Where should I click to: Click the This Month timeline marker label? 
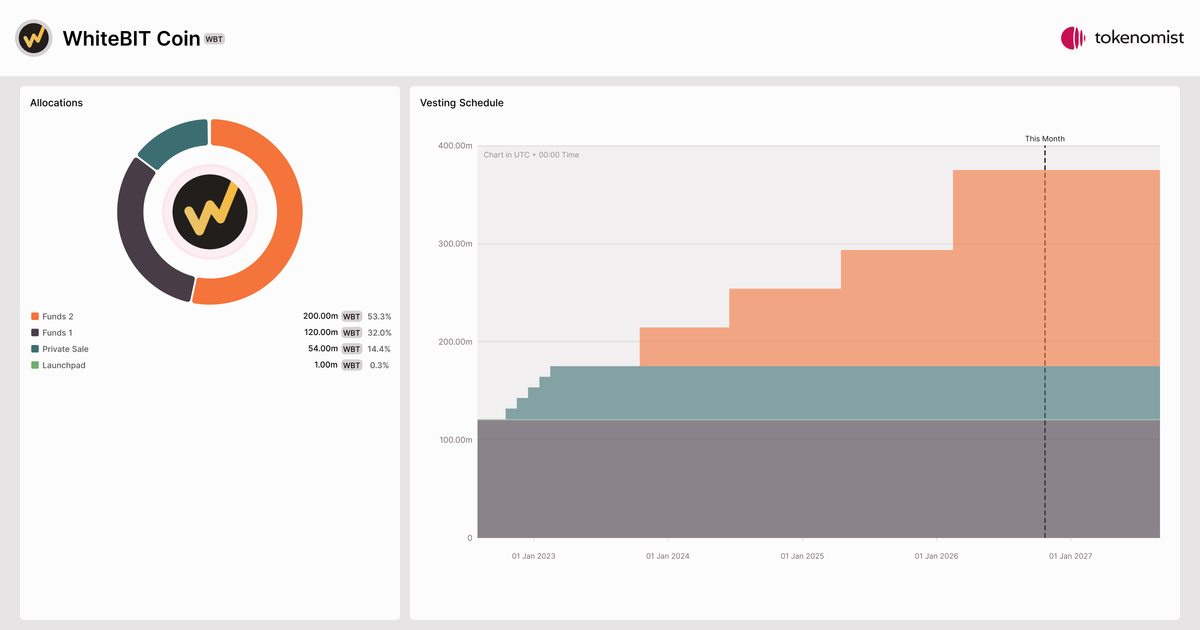(x=1045, y=139)
